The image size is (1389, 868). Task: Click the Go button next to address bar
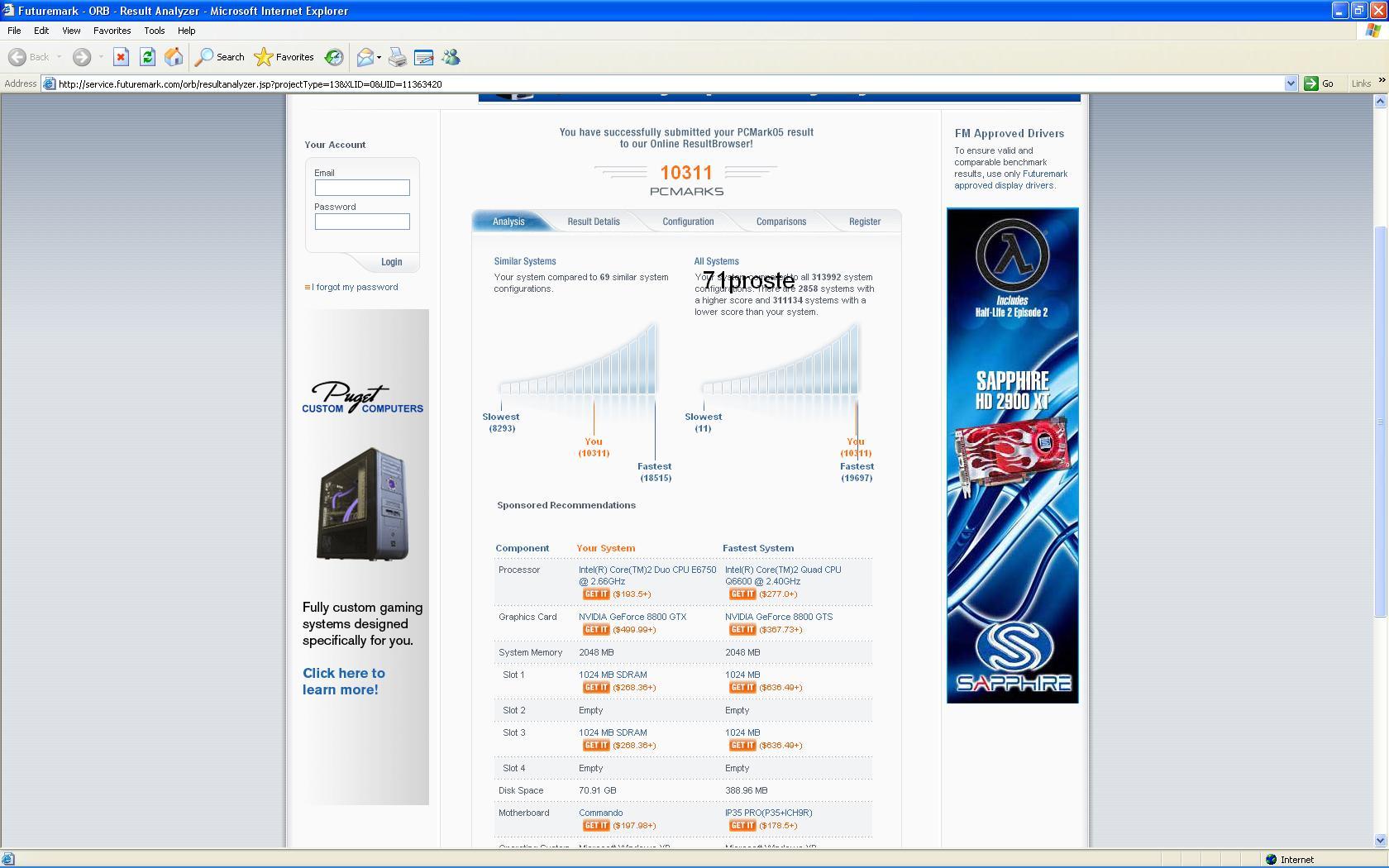coord(1320,83)
